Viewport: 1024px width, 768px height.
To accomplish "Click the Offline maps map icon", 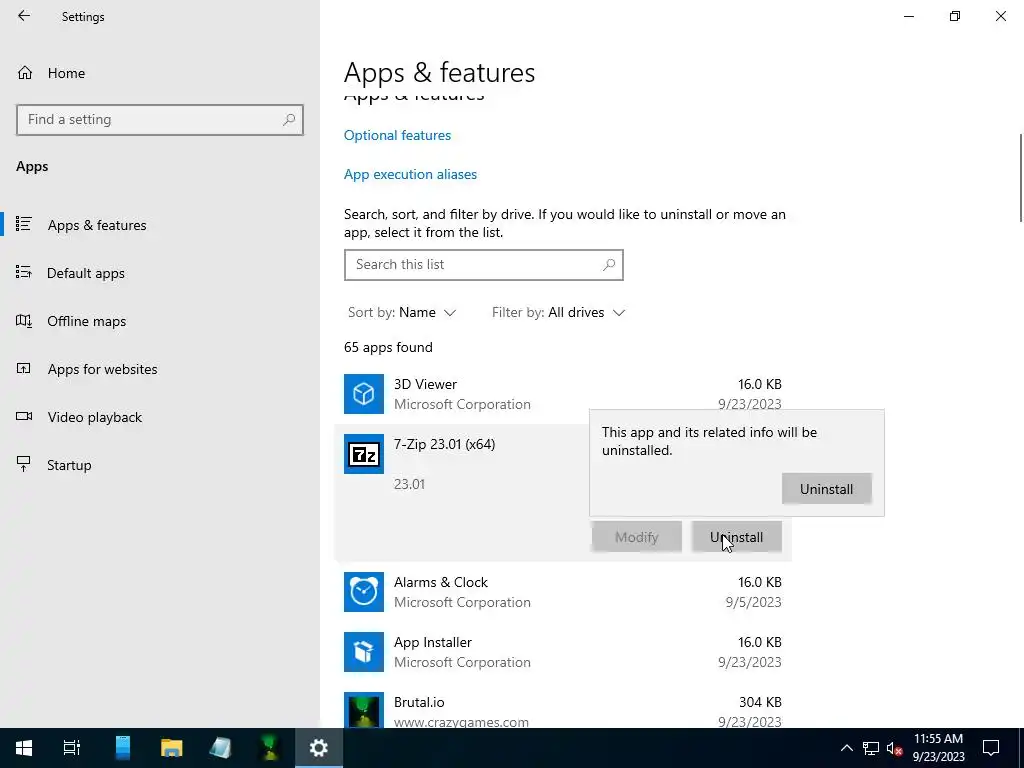I will [24, 321].
